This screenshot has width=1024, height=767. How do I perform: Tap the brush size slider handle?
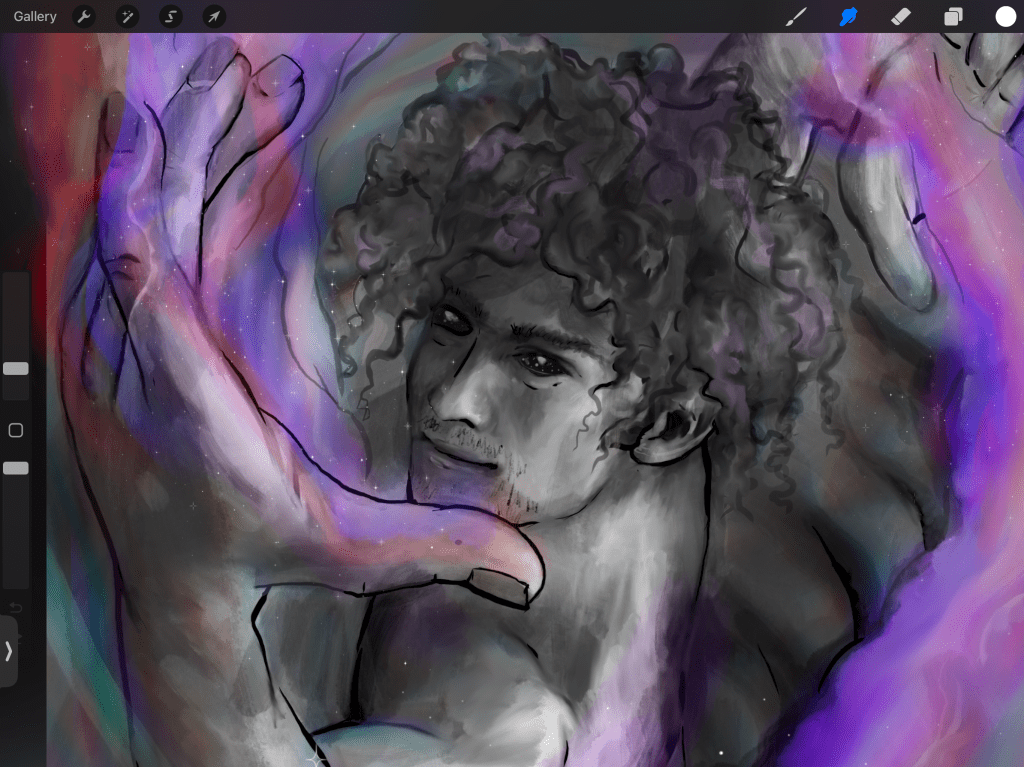(x=16, y=368)
